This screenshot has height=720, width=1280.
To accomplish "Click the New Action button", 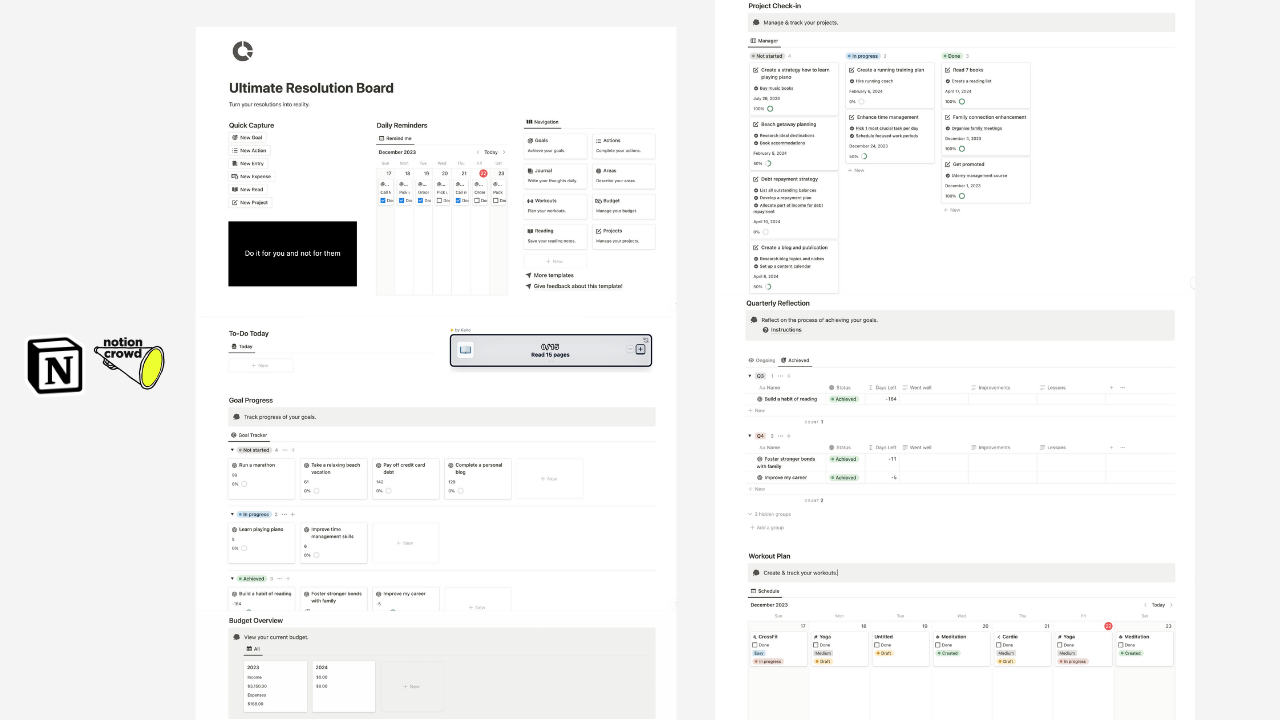I will (249, 150).
